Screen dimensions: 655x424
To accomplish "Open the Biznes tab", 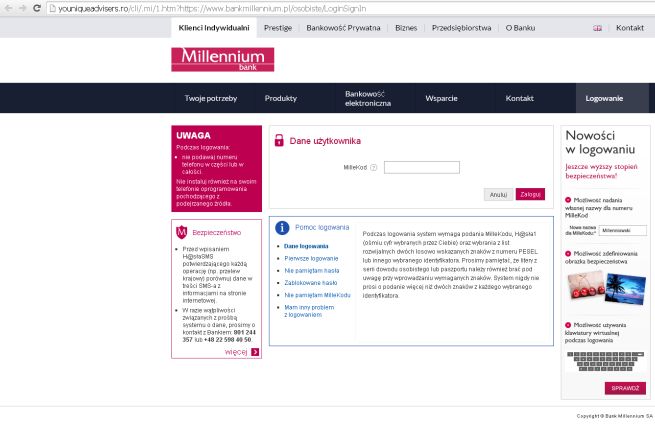I will (x=406, y=28).
